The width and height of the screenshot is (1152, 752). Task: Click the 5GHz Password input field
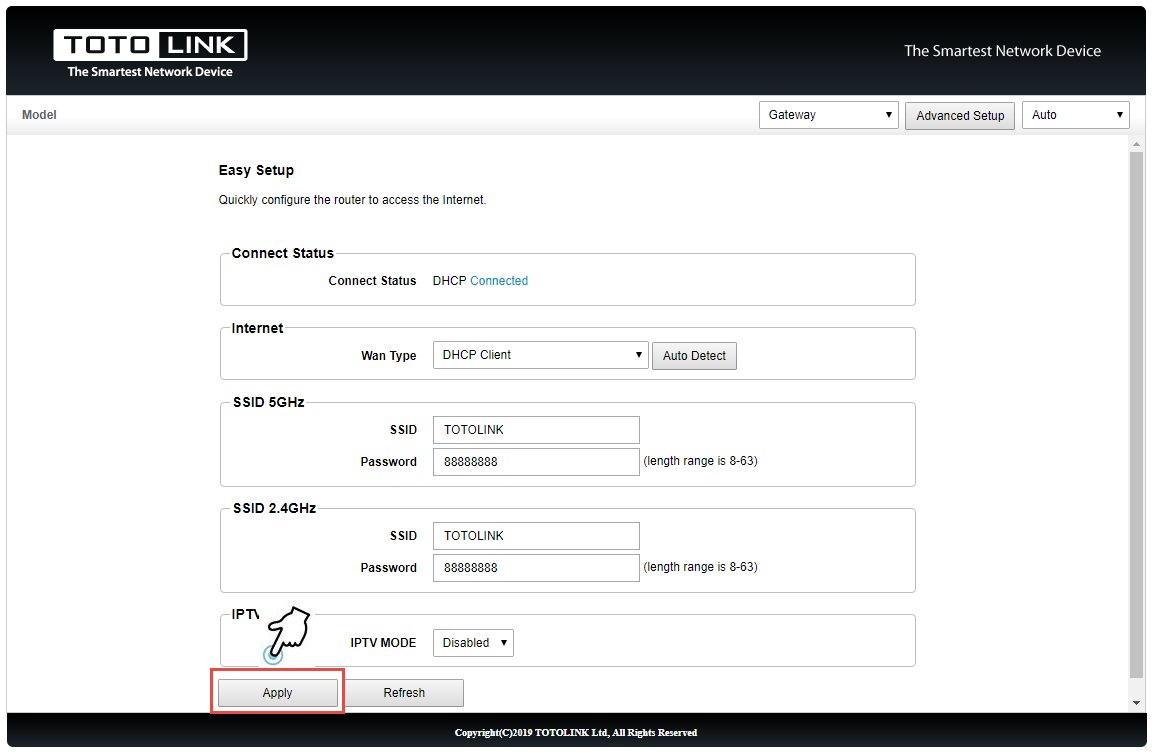coord(536,462)
